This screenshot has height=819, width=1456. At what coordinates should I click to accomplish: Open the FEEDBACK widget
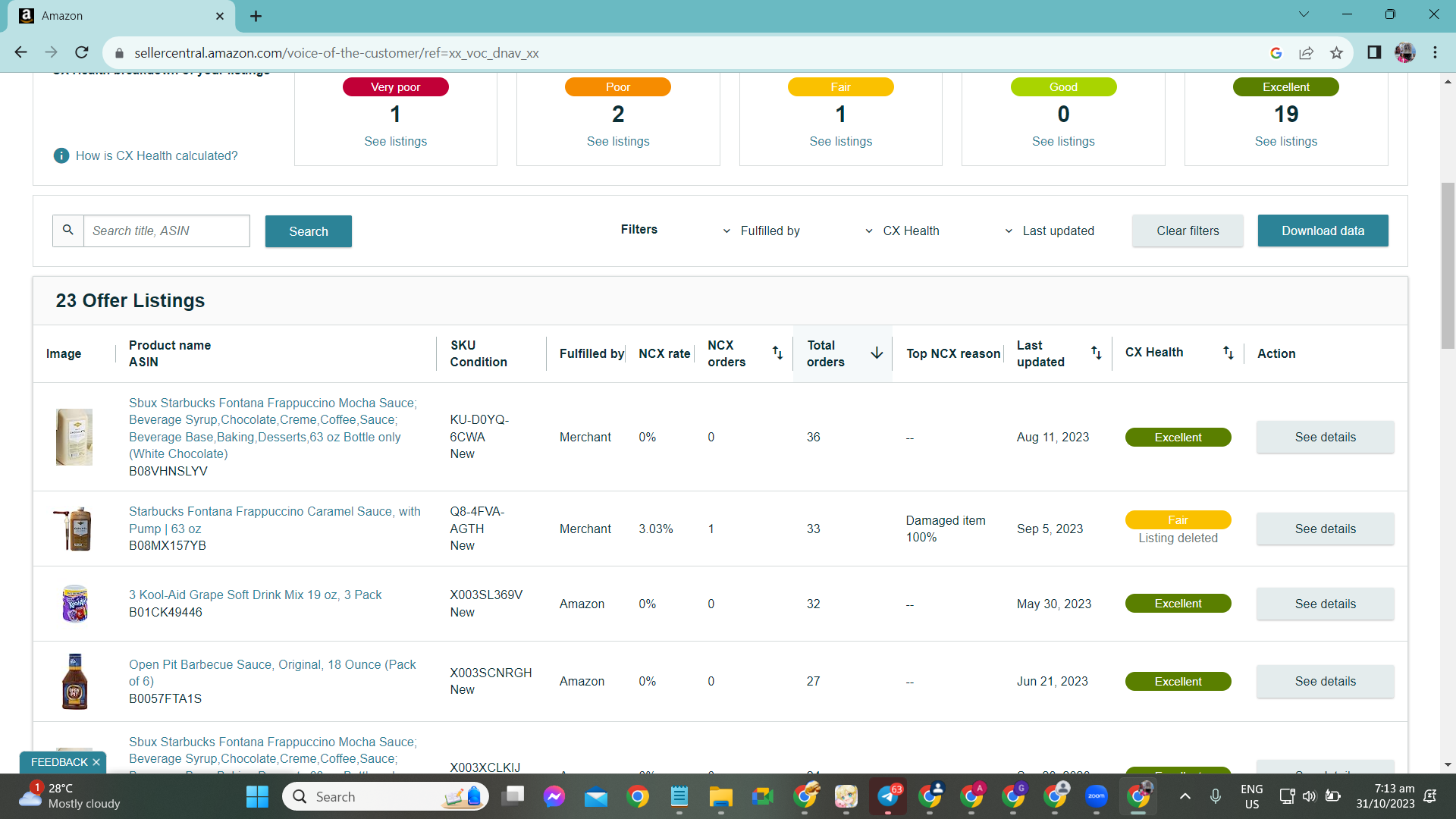(59, 762)
